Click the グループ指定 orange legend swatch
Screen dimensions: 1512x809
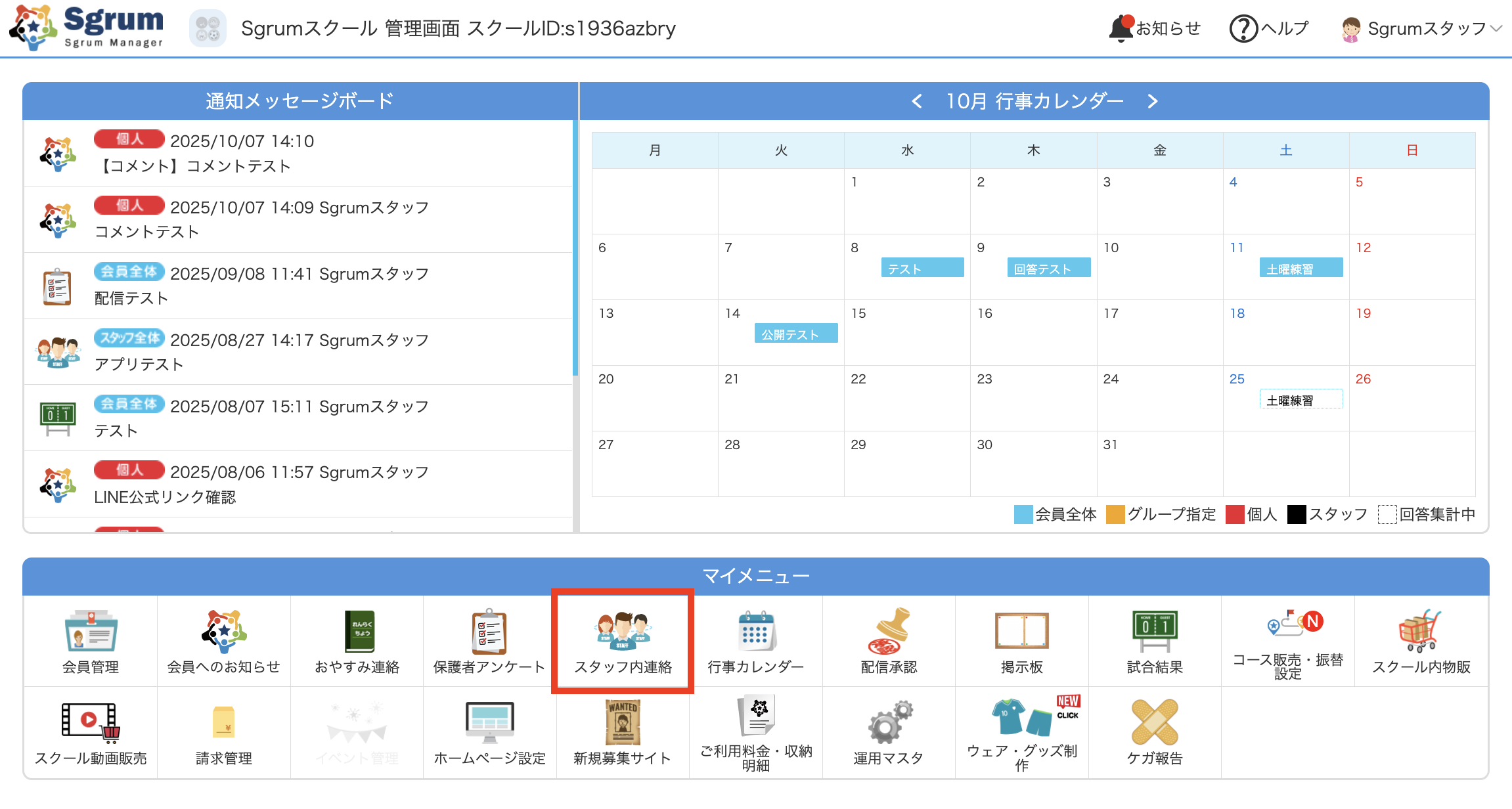1115,514
